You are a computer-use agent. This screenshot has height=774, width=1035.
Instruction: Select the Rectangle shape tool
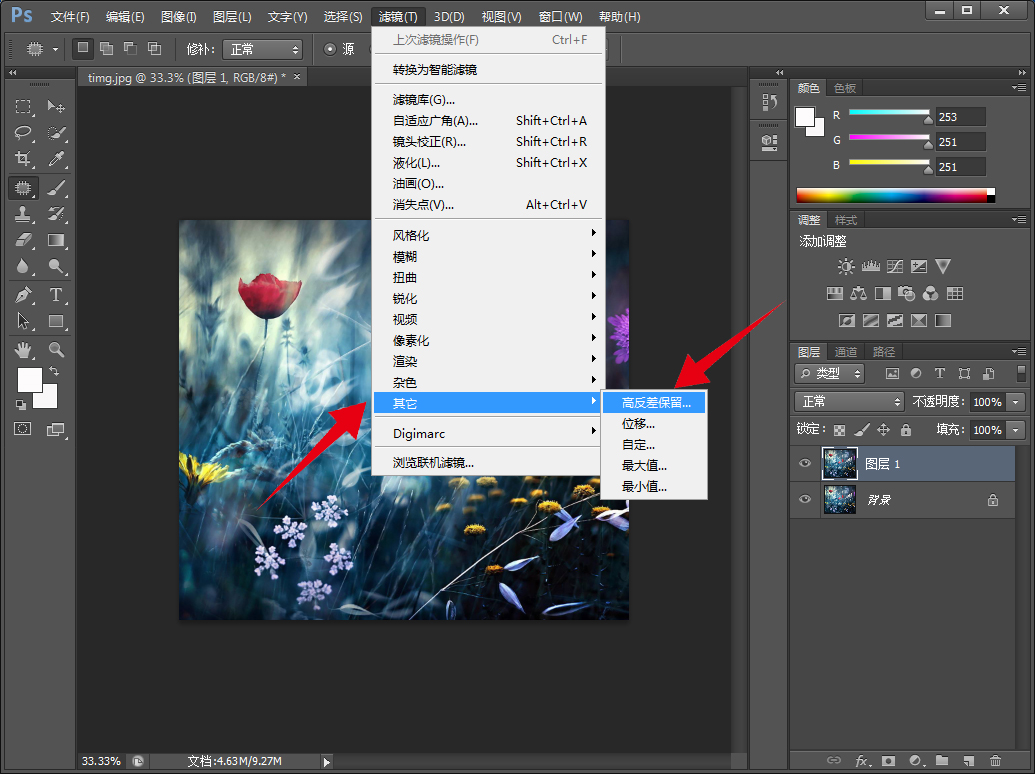(56, 321)
